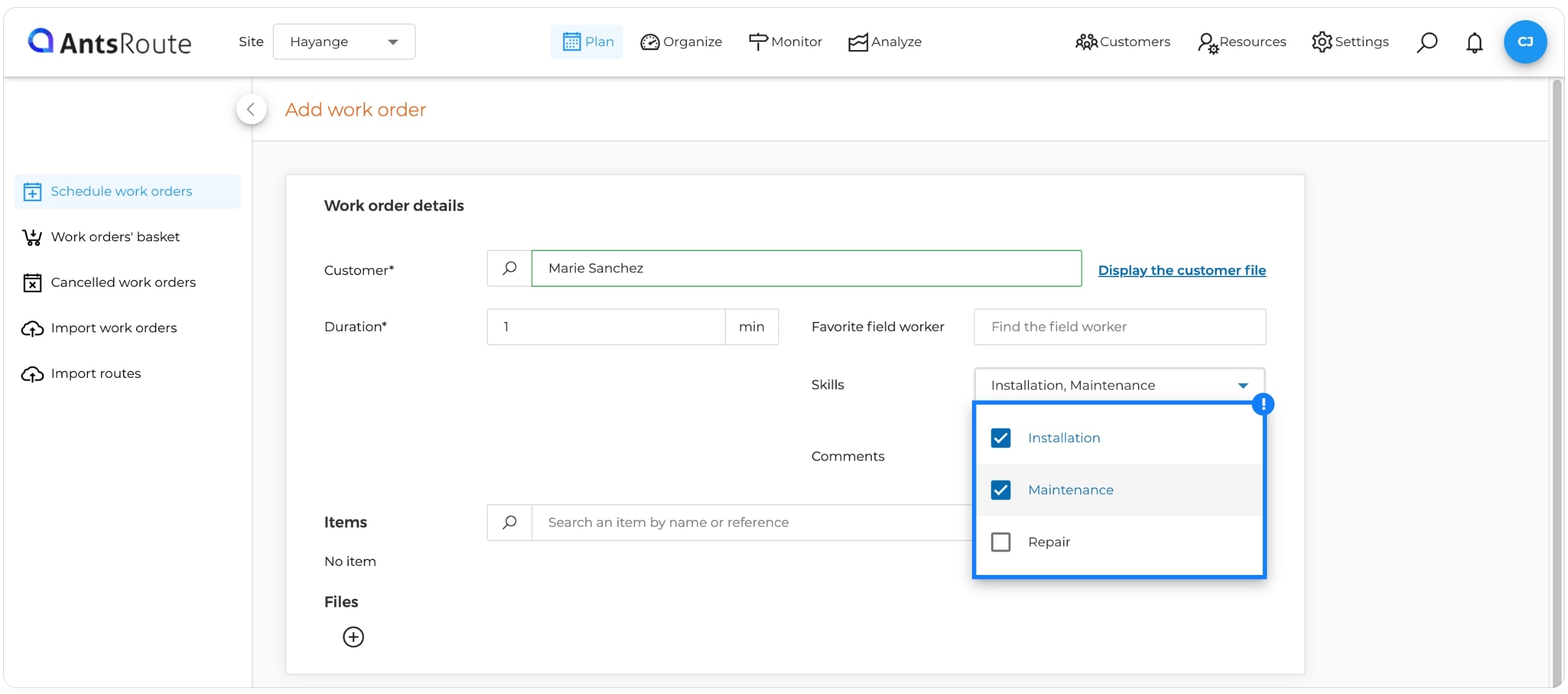The image size is (1568, 694).
Task: Open Settings from the top bar
Action: 1350,42
